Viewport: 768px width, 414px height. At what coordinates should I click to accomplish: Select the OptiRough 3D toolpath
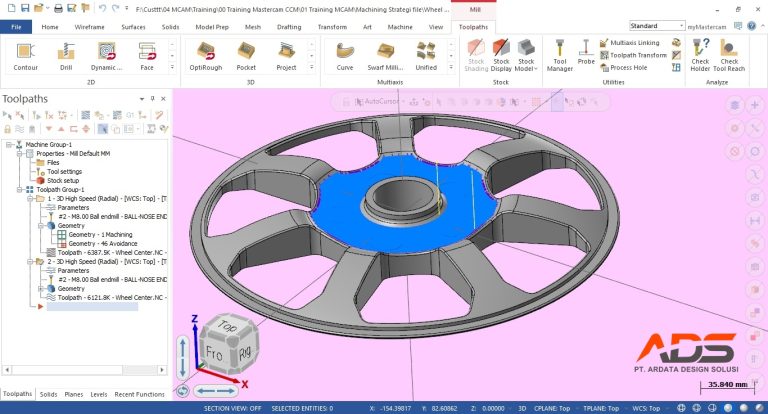click(206, 56)
